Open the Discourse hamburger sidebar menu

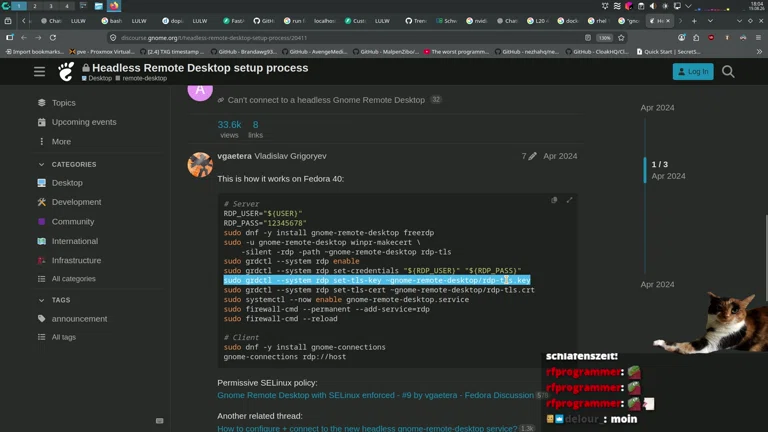39,72
